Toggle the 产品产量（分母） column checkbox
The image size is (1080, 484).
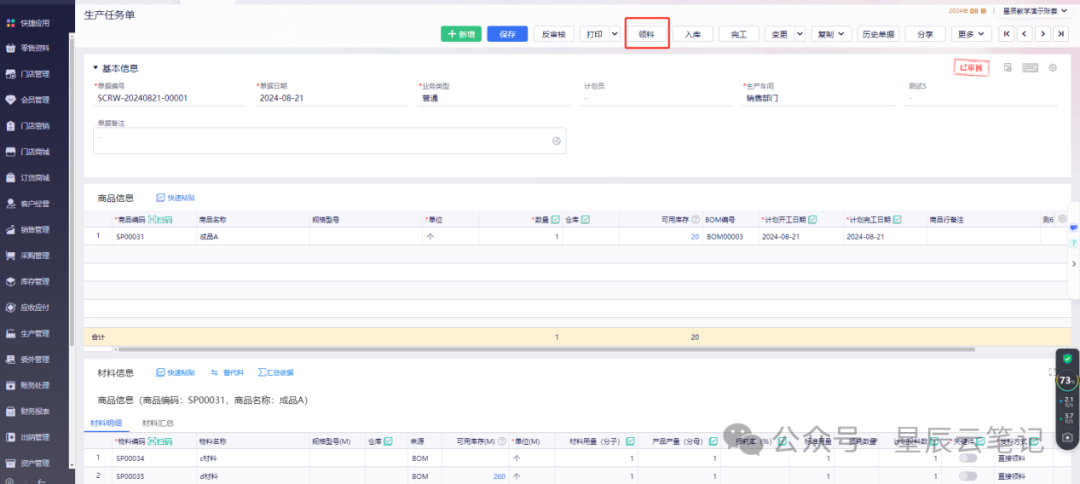coord(714,441)
